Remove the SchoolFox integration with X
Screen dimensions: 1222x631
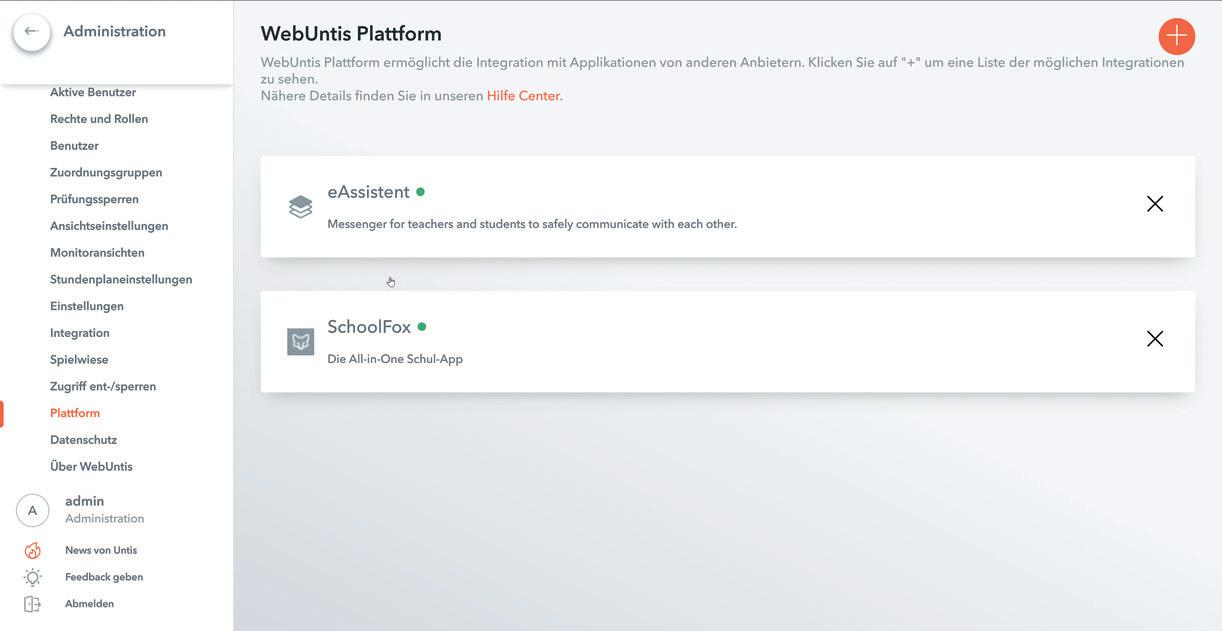coord(1155,339)
